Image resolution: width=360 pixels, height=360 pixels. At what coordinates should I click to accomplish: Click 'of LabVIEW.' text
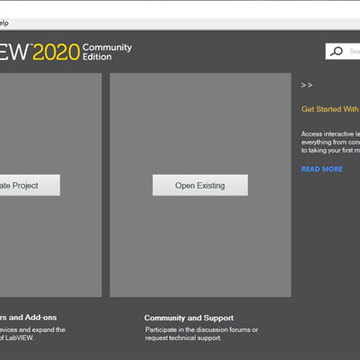click(x=17, y=338)
